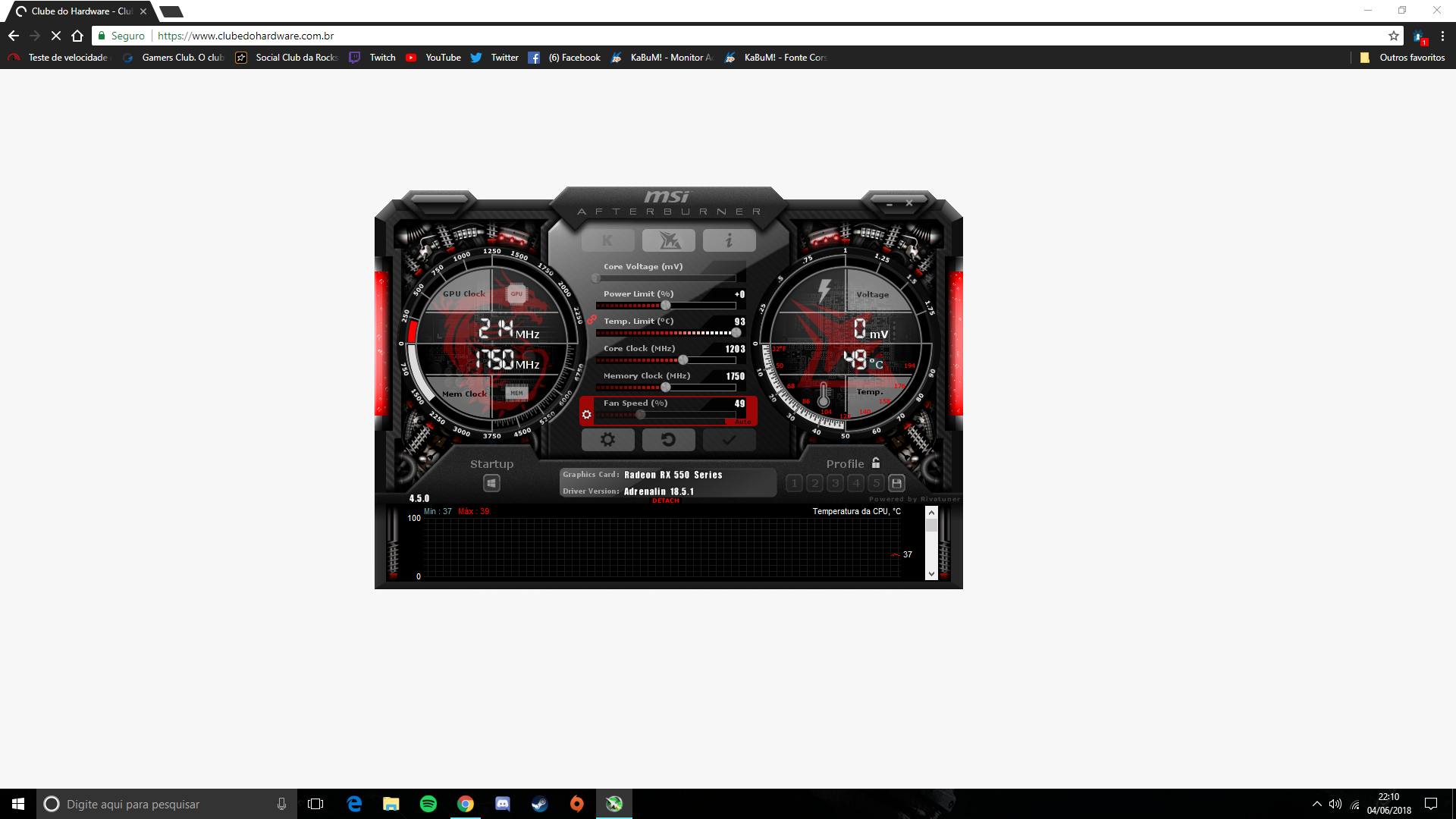
Task: Click the Adrenalin 18.5.1 driver version text
Action: click(658, 491)
